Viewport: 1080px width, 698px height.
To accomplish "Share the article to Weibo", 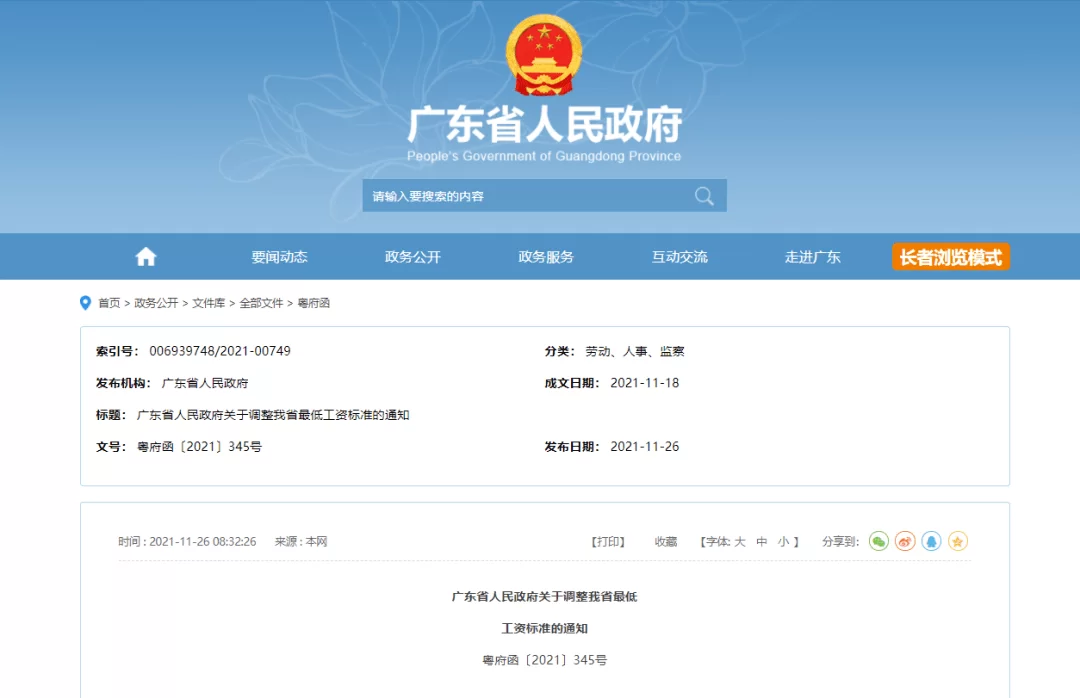I will pos(905,541).
